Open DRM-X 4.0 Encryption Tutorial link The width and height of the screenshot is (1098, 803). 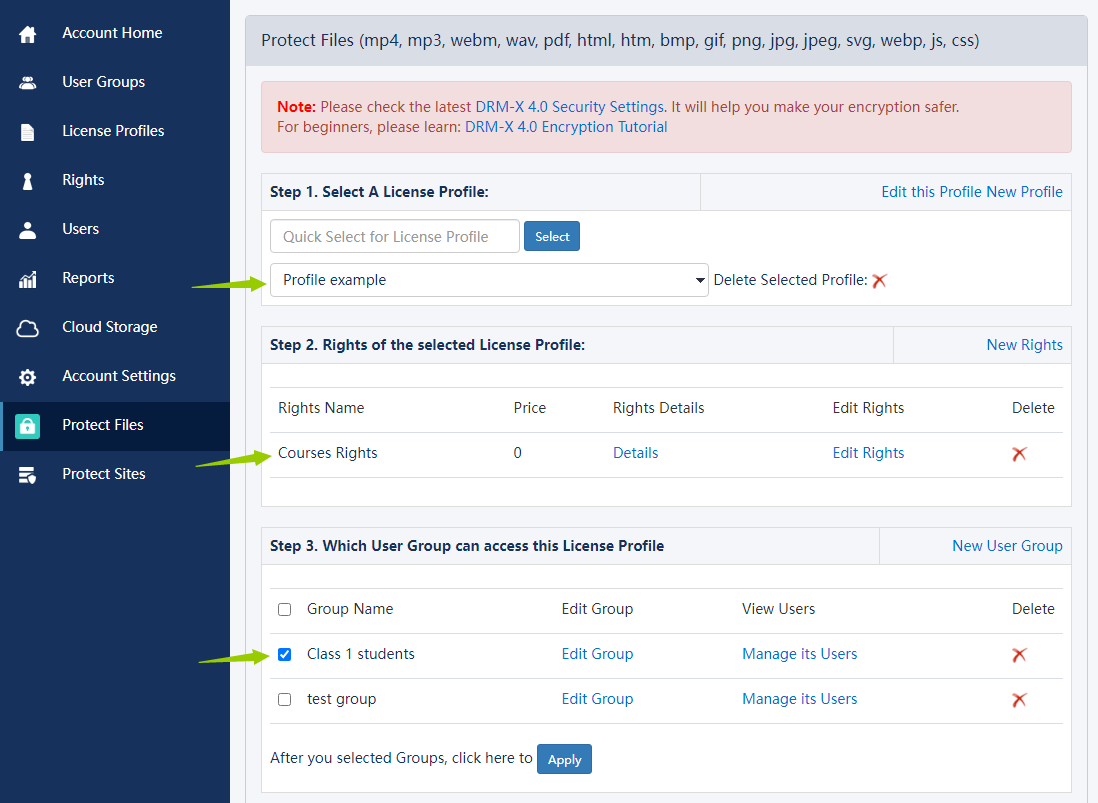pyautogui.click(x=566, y=127)
